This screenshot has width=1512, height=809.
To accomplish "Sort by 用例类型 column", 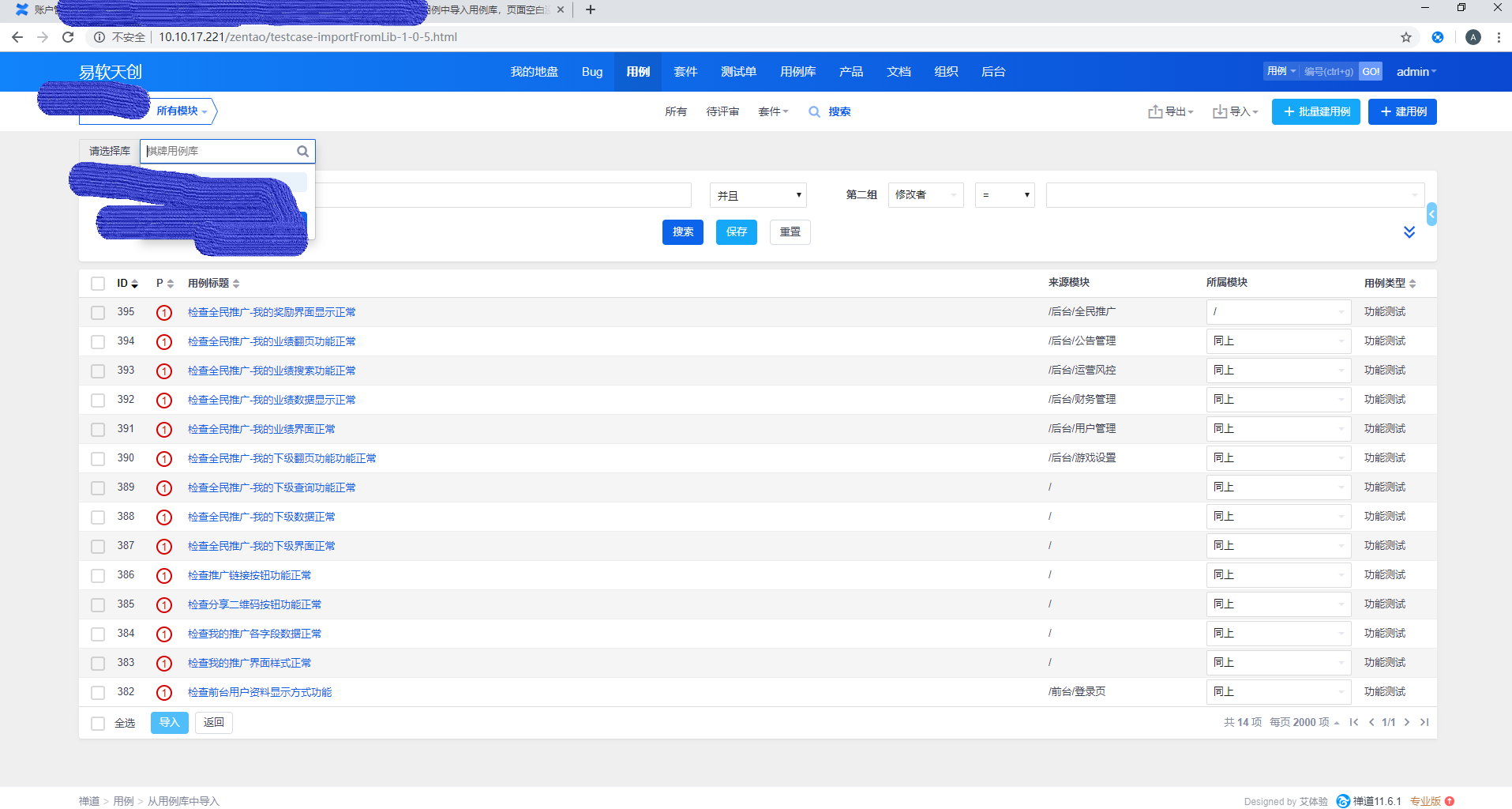I will (x=1390, y=284).
